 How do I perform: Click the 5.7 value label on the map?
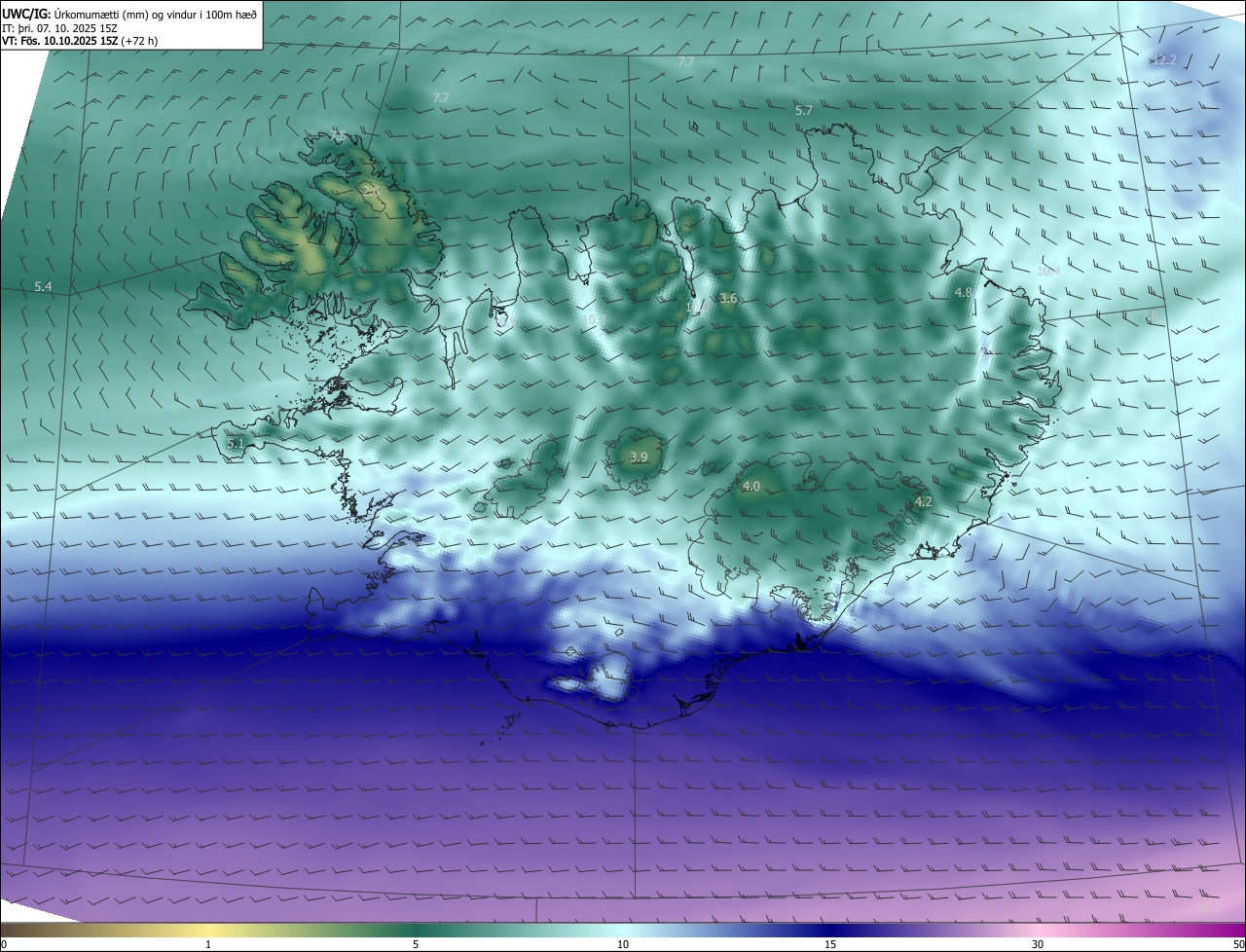click(x=804, y=111)
